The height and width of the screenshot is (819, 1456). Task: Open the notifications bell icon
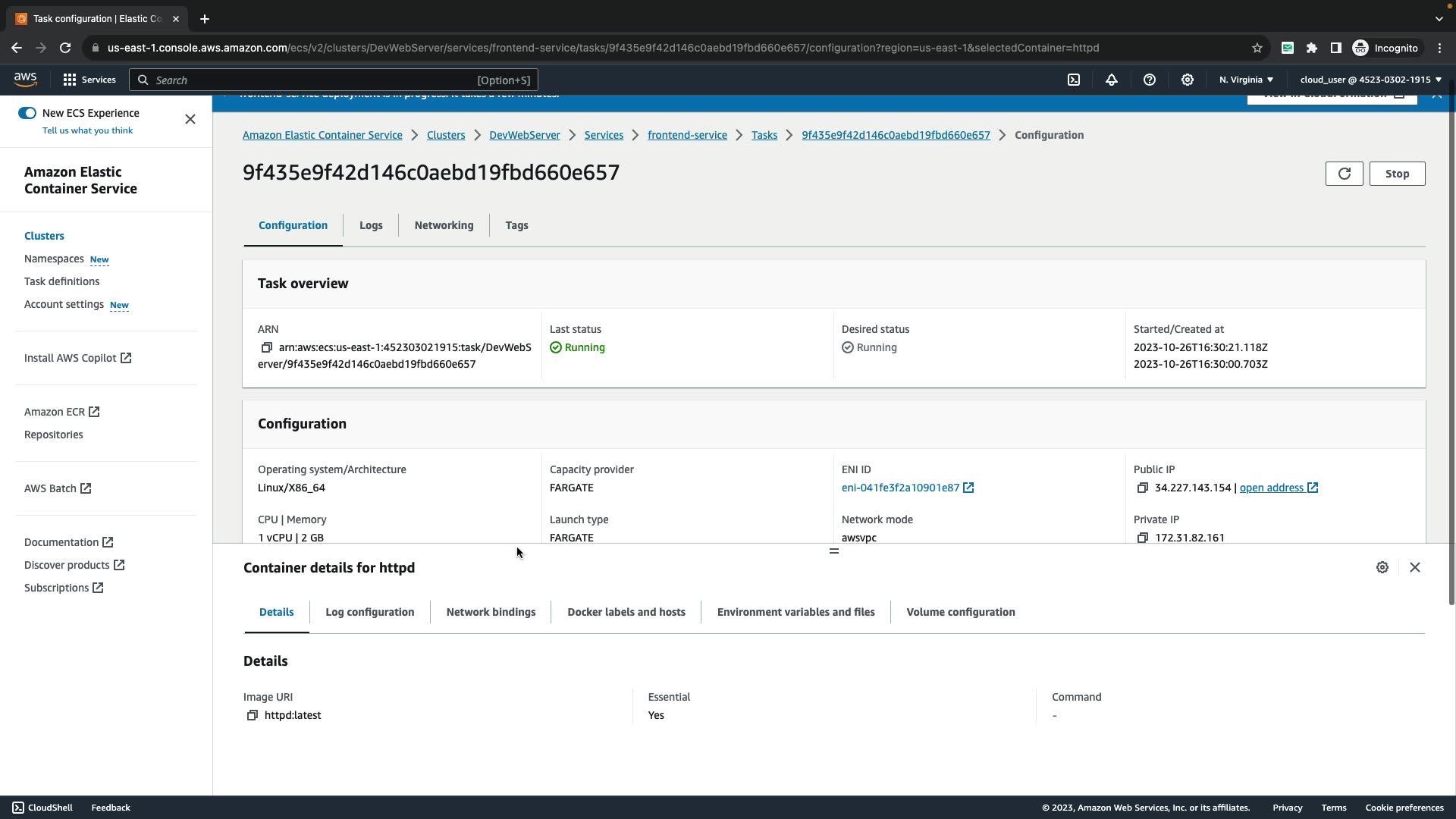(x=1112, y=80)
